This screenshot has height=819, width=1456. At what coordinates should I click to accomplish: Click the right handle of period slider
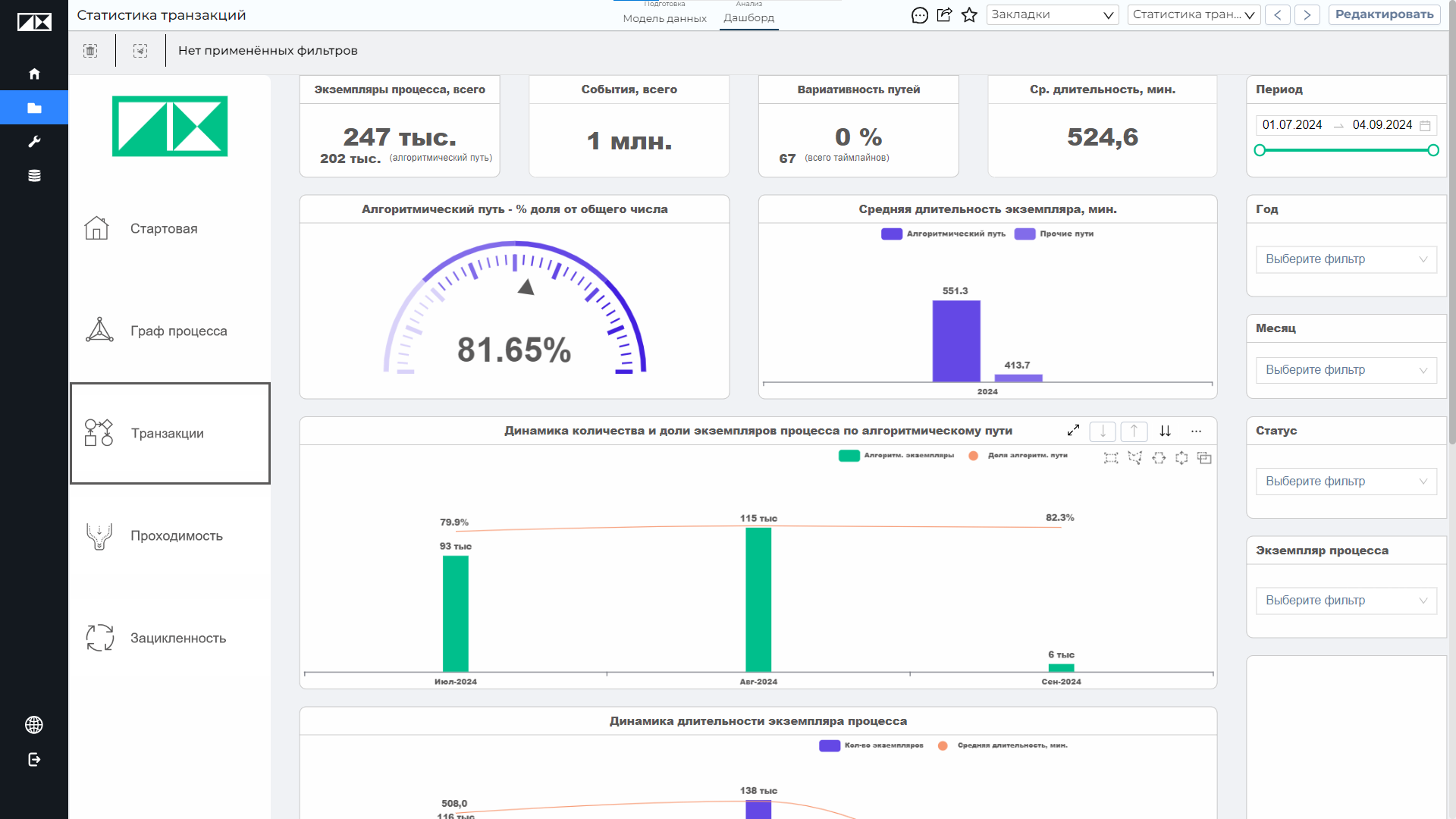tap(1433, 150)
